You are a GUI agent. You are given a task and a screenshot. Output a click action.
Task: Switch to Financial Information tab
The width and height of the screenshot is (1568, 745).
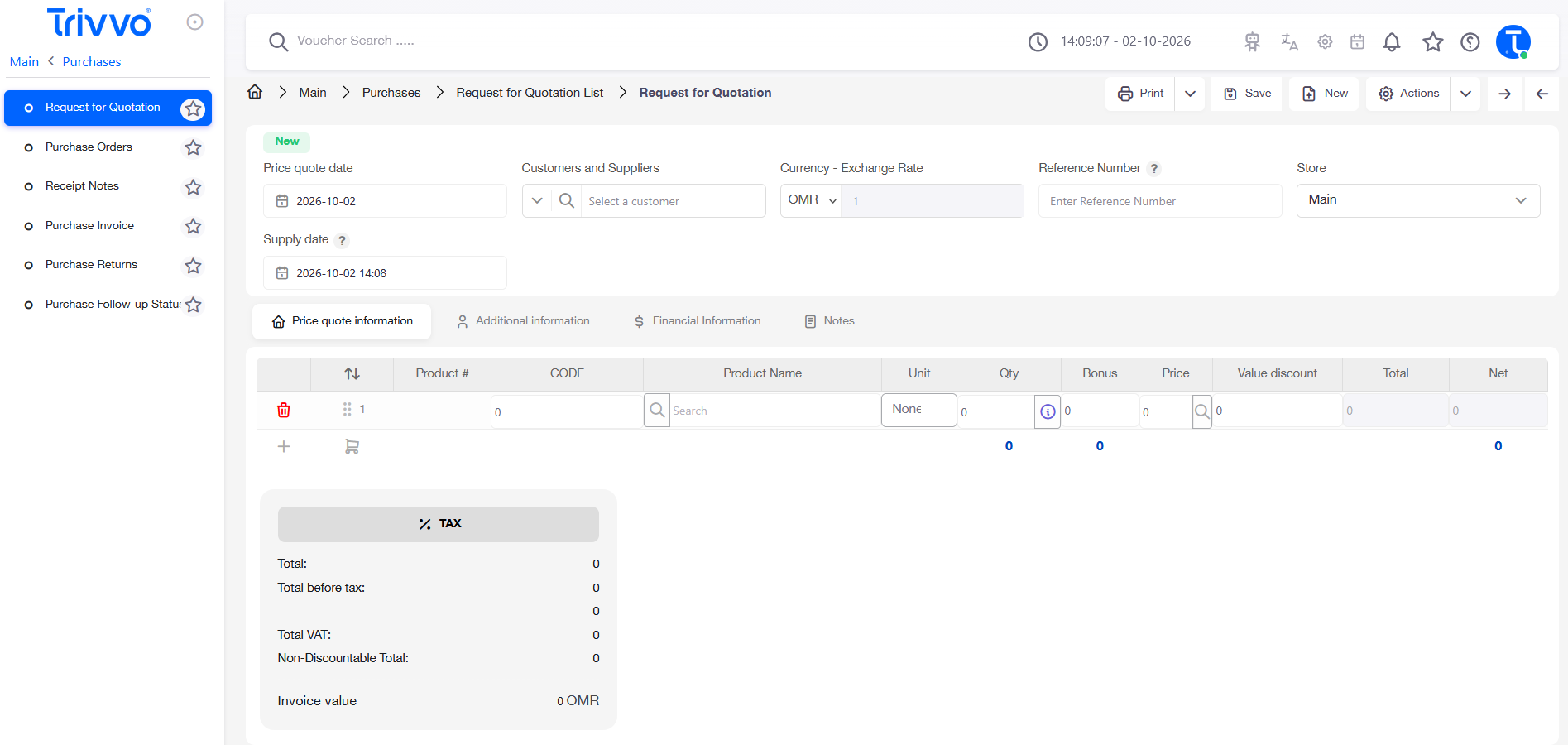tap(698, 321)
